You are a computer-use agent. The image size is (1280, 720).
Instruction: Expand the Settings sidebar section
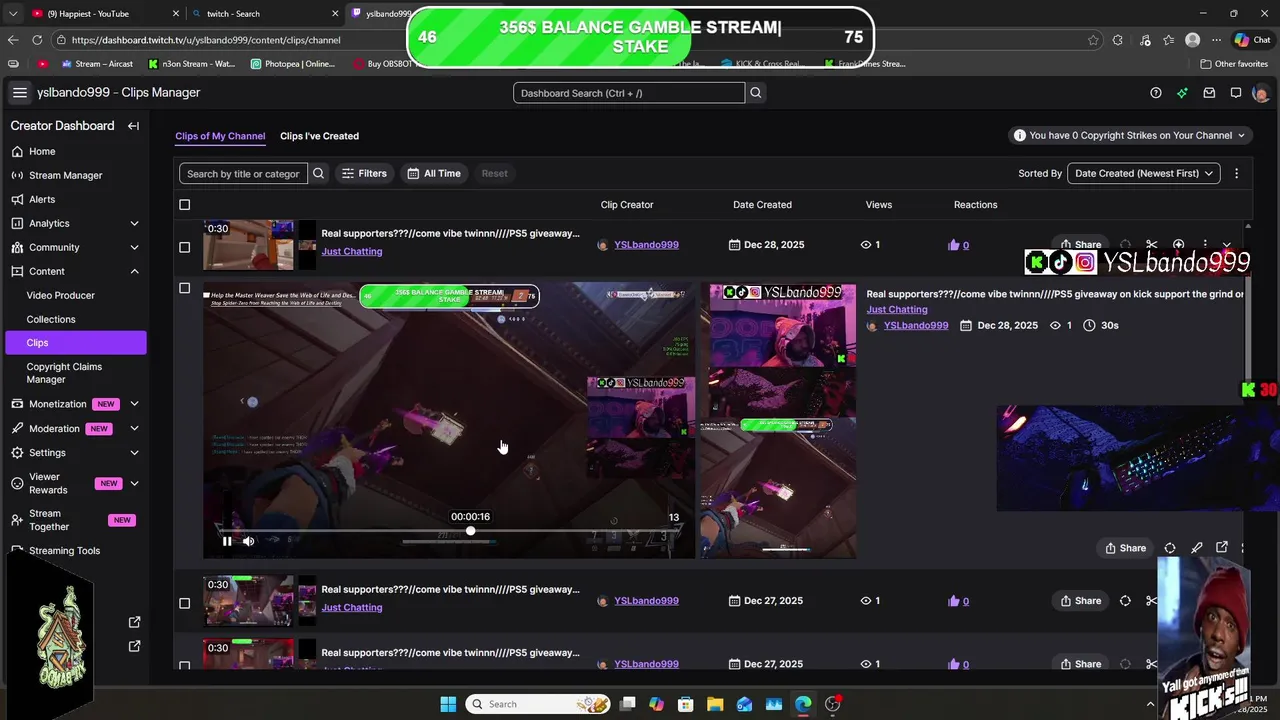(134, 452)
